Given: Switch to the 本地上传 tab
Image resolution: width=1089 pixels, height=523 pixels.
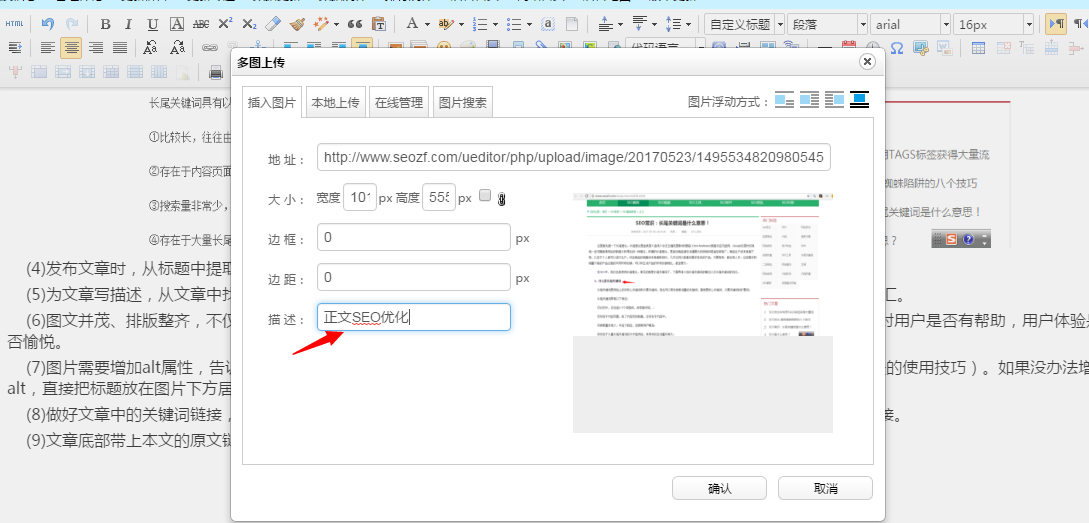Looking at the screenshot, I should click(335, 102).
